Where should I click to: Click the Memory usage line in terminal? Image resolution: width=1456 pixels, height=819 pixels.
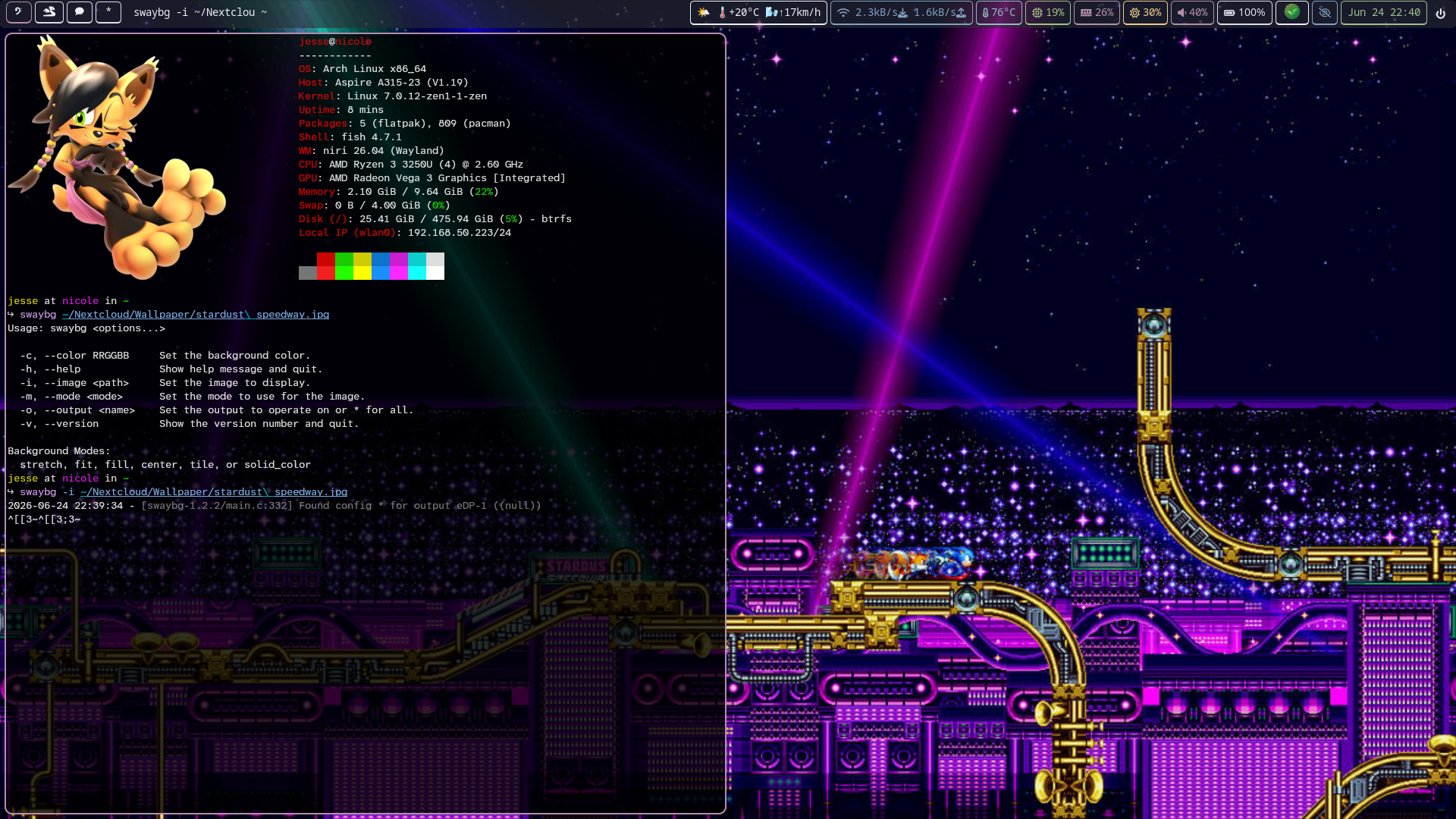click(x=399, y=192)
